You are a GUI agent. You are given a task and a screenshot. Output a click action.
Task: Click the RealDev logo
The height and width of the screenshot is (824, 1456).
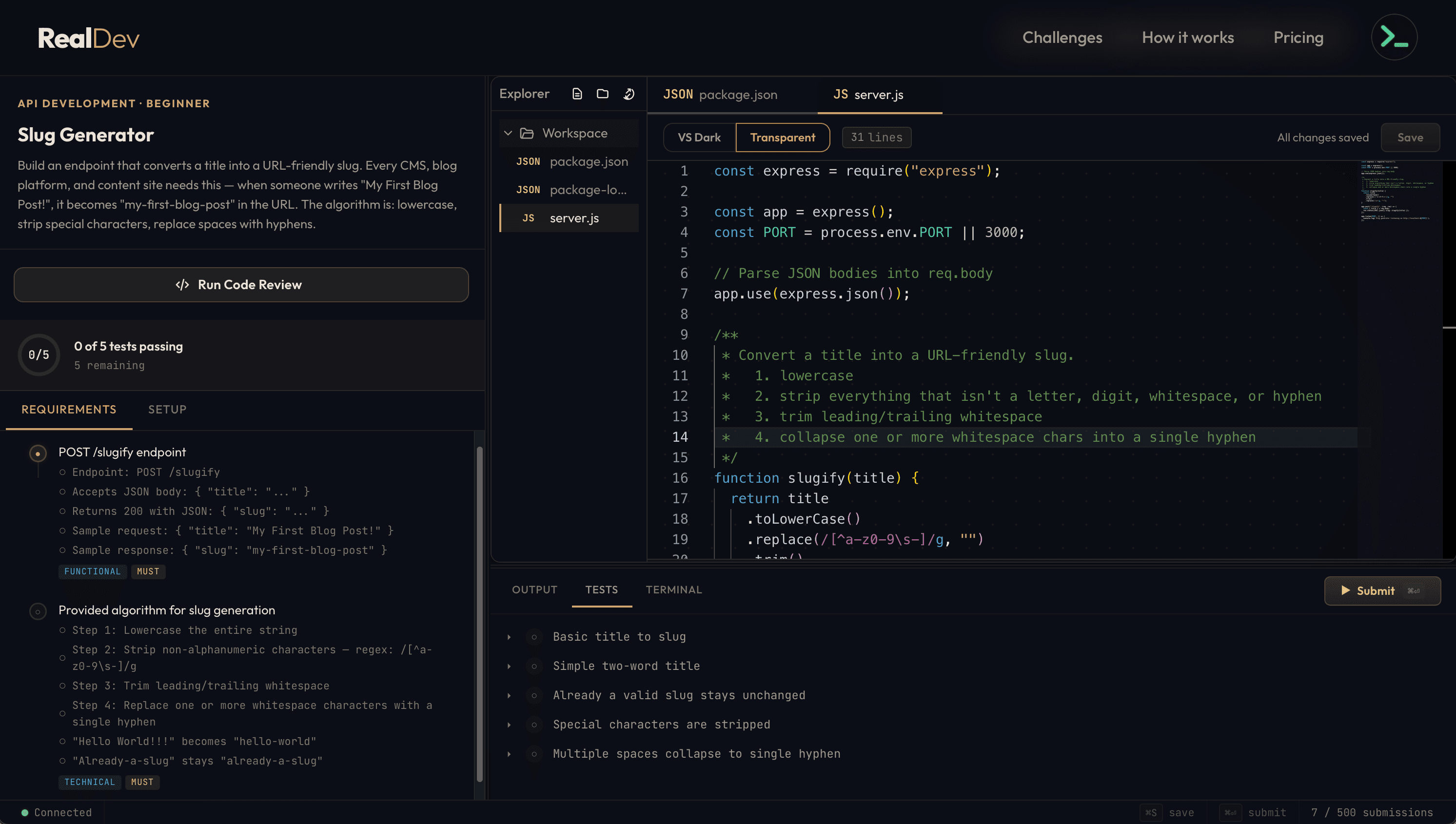click(88, 38)
